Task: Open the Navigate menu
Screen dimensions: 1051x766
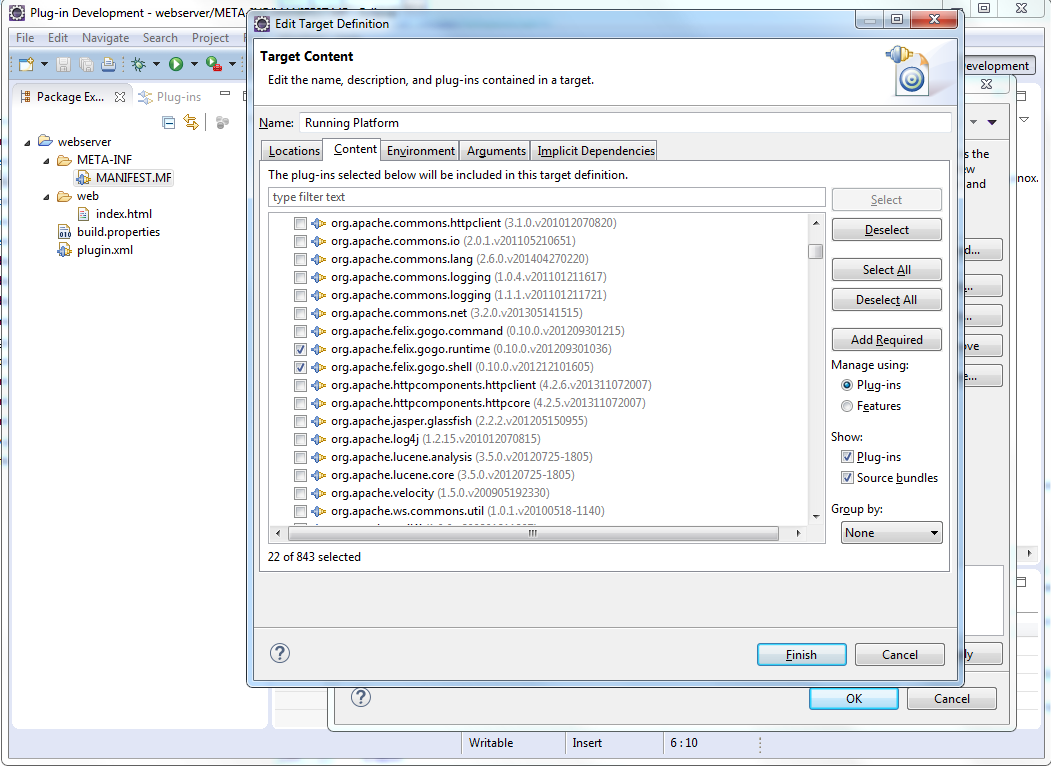Action: [x=105, y=38]
